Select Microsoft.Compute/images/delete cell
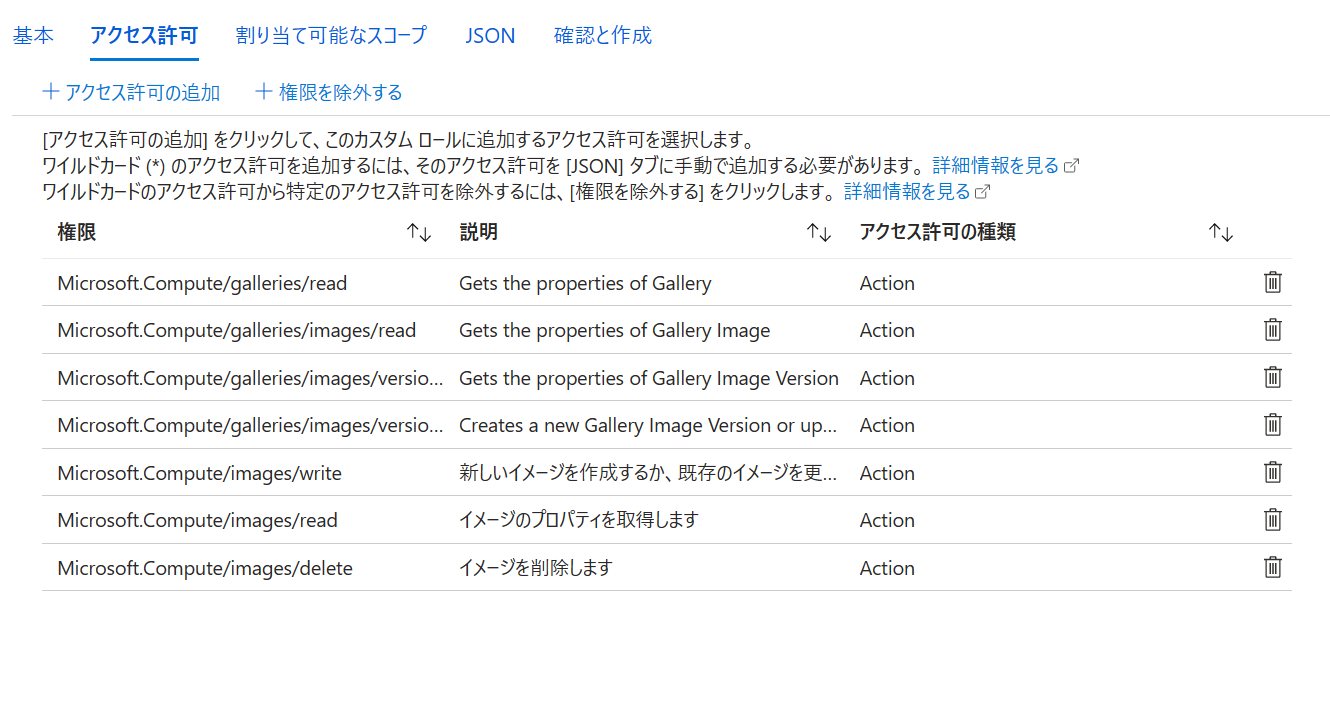 point(205,568)
